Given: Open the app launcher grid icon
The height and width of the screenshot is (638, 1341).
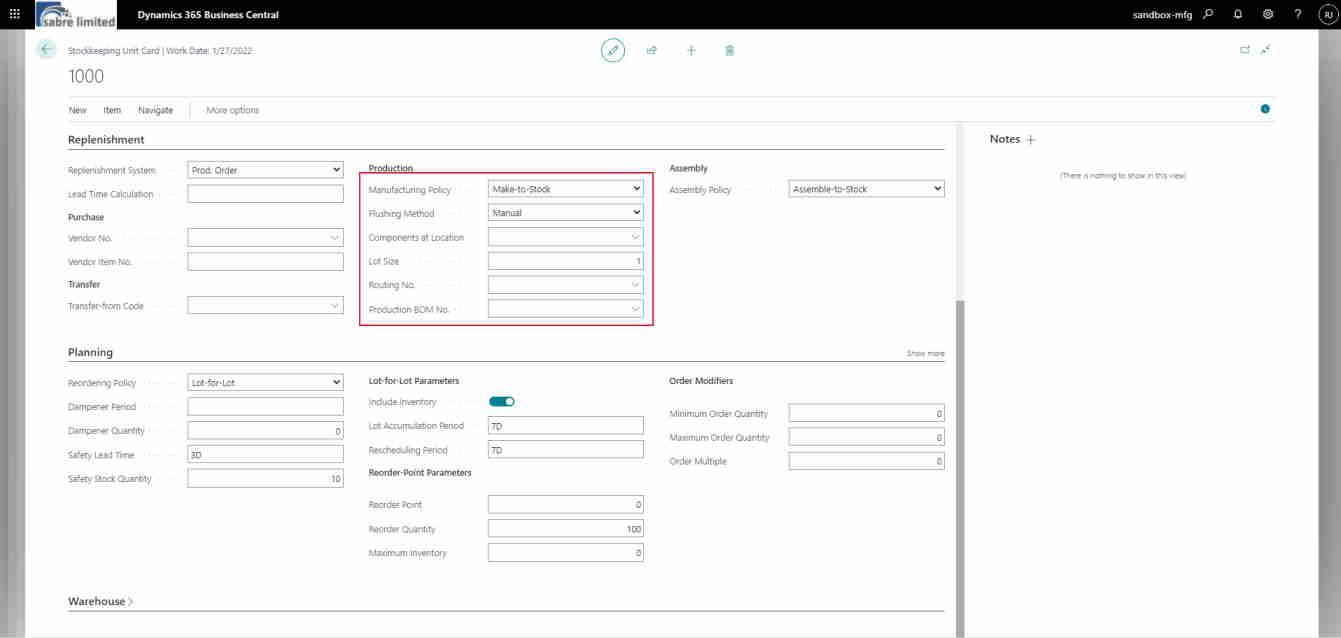Looking at the screenshot, I should pos(13,14).
